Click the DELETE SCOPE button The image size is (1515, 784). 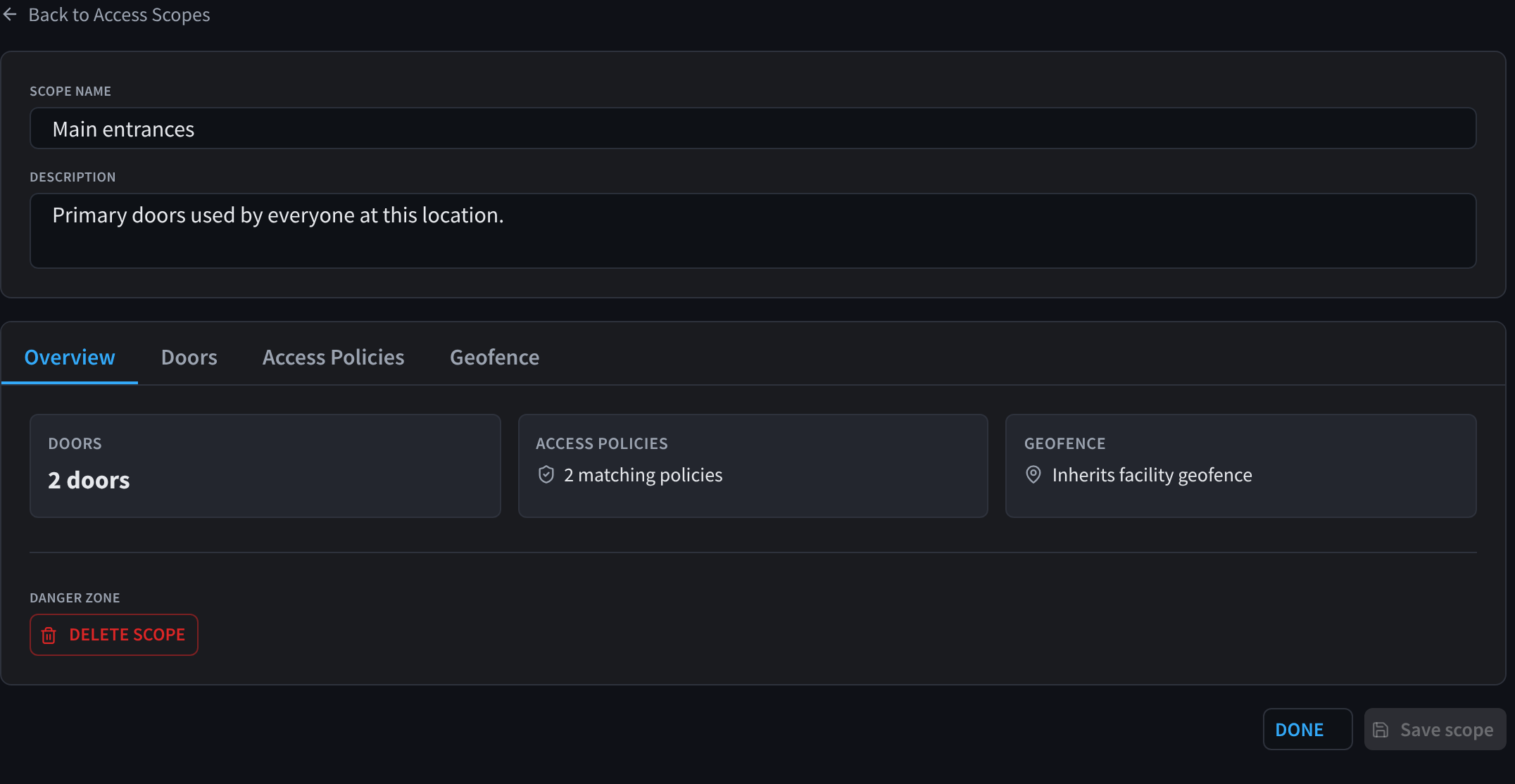(114, 635)
